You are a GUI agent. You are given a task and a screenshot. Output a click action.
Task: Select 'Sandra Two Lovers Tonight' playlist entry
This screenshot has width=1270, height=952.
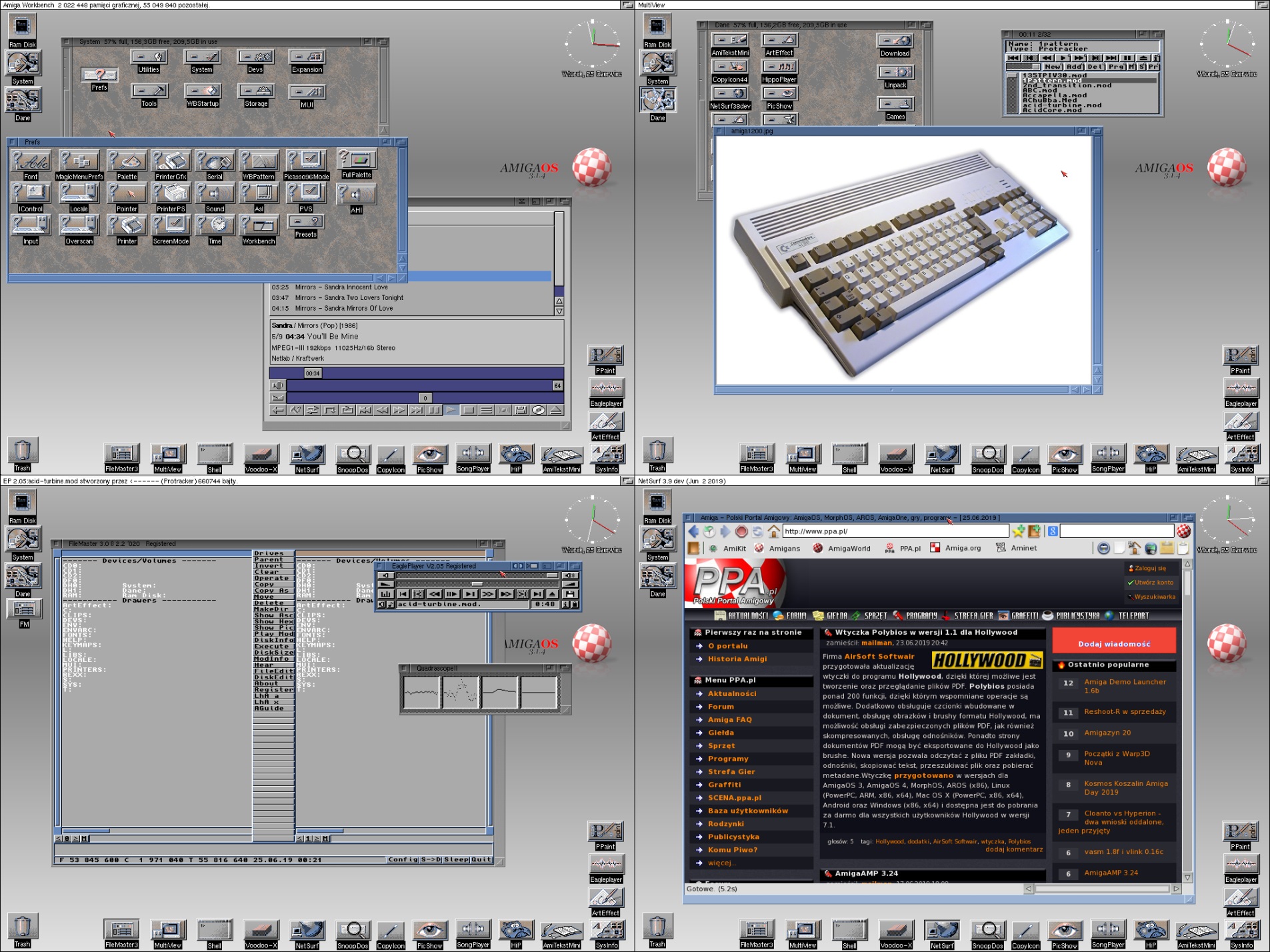411,298
